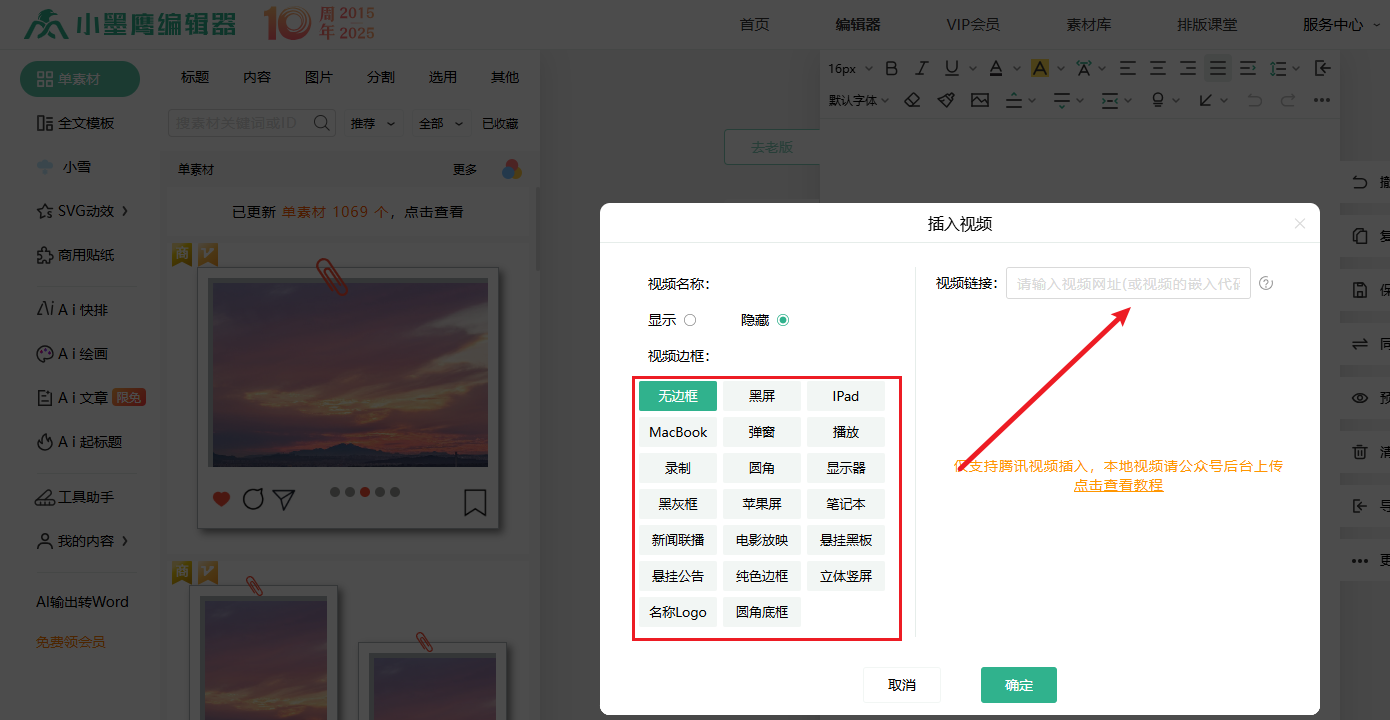The height and width of the screenshot is (720, 1390).
Task: Click the yellow highlight color swatch
Action: (x=1040, y=68)
